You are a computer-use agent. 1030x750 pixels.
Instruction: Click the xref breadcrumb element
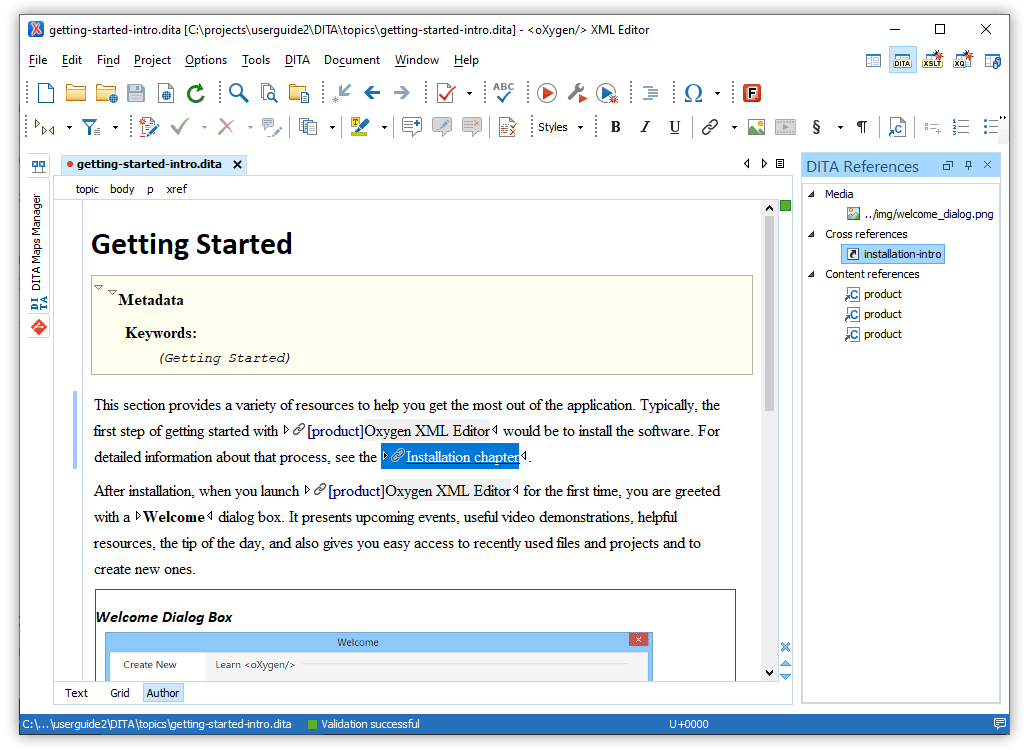click(x=176, y=189)
